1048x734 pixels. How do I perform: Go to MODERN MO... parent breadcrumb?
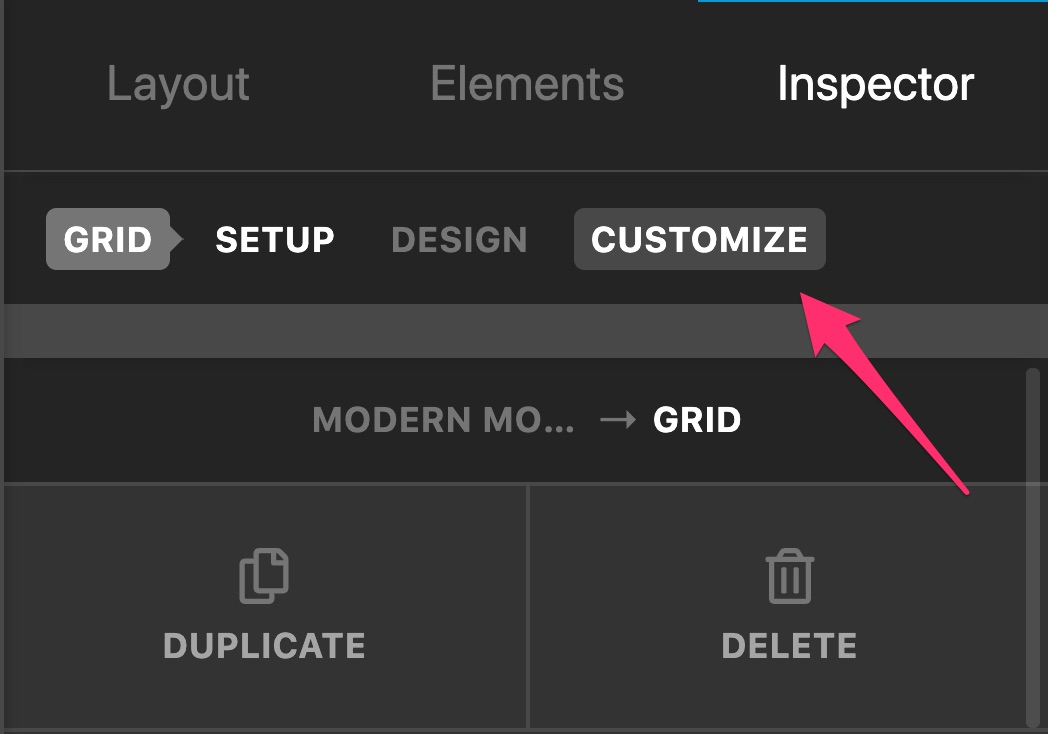pos(443,420)
